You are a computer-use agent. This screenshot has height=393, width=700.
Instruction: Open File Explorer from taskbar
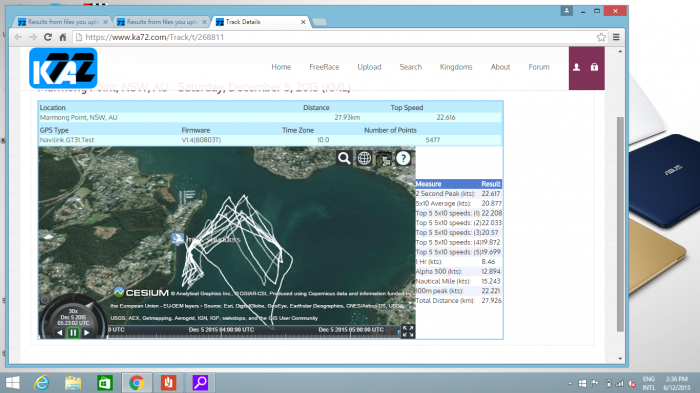(73, 383)
